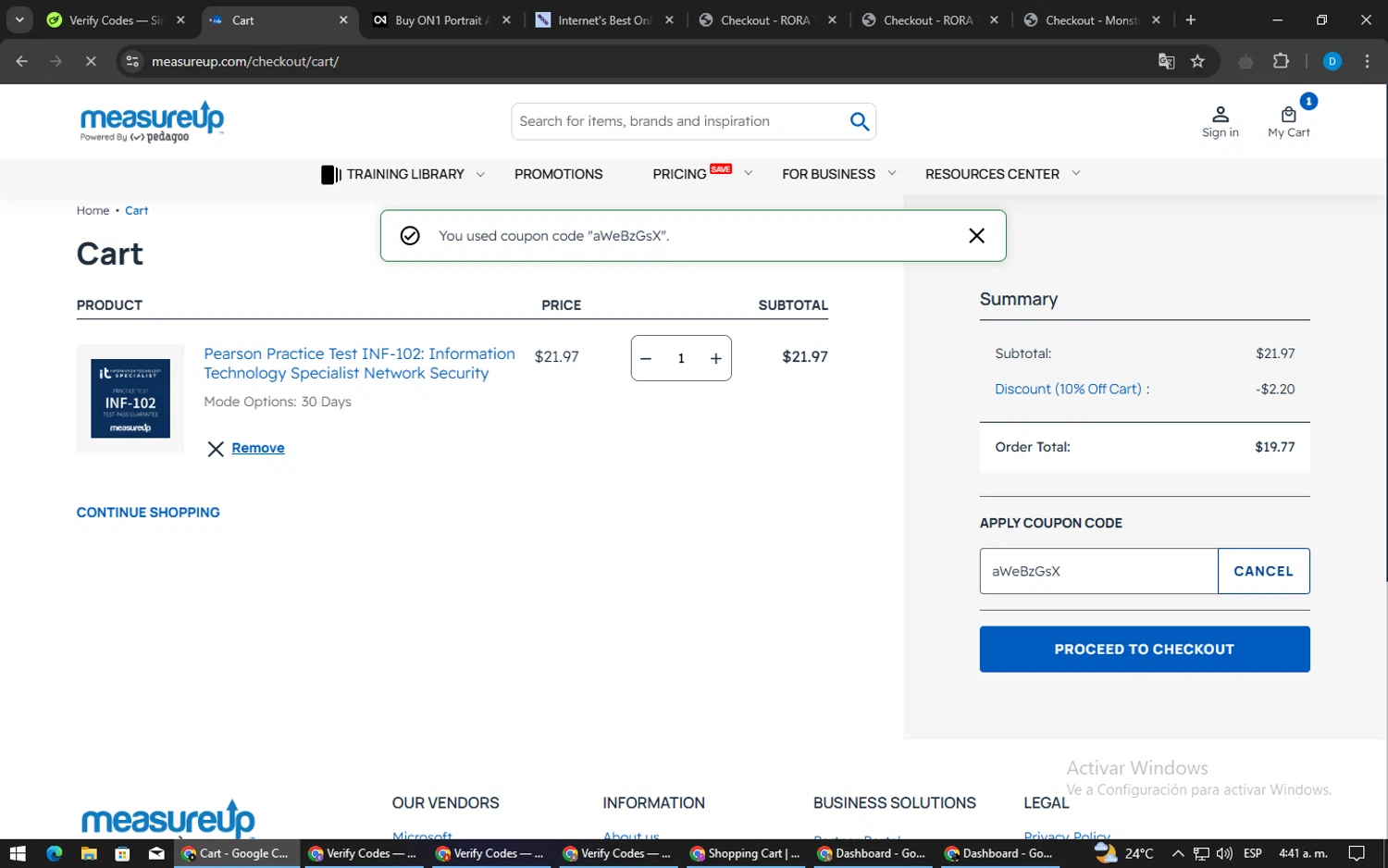Click the search magnifier icon
The image size is (1388, 868).
[x=860, y=121]
